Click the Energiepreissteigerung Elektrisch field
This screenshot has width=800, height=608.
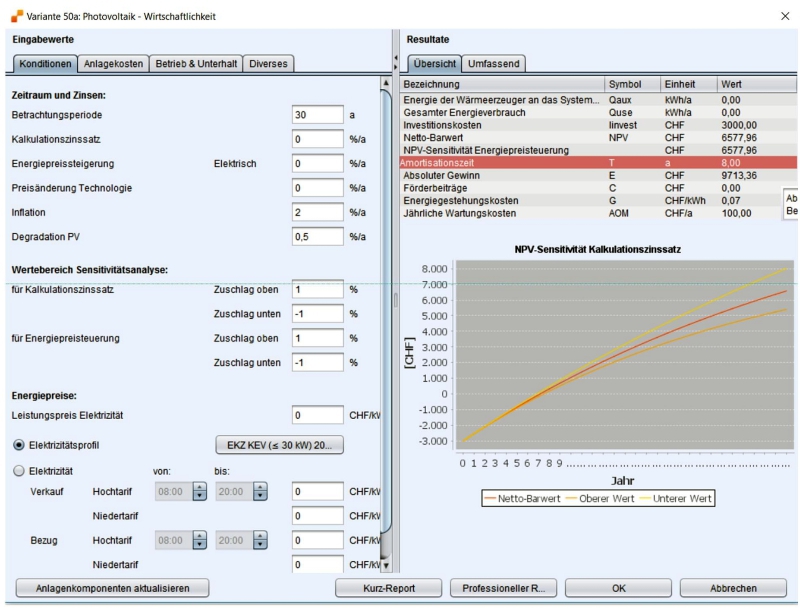[317, 164]
